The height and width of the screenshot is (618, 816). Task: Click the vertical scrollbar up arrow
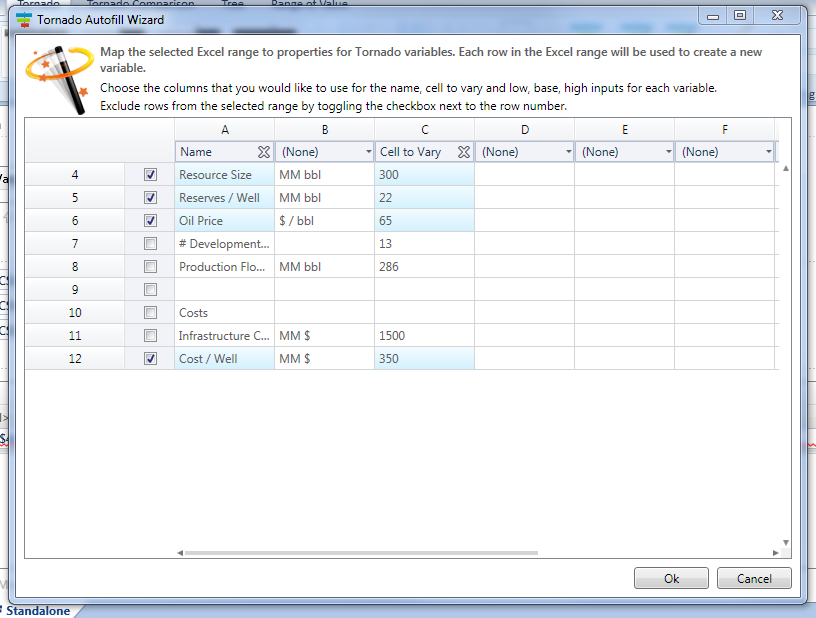[x=785, y=168]
